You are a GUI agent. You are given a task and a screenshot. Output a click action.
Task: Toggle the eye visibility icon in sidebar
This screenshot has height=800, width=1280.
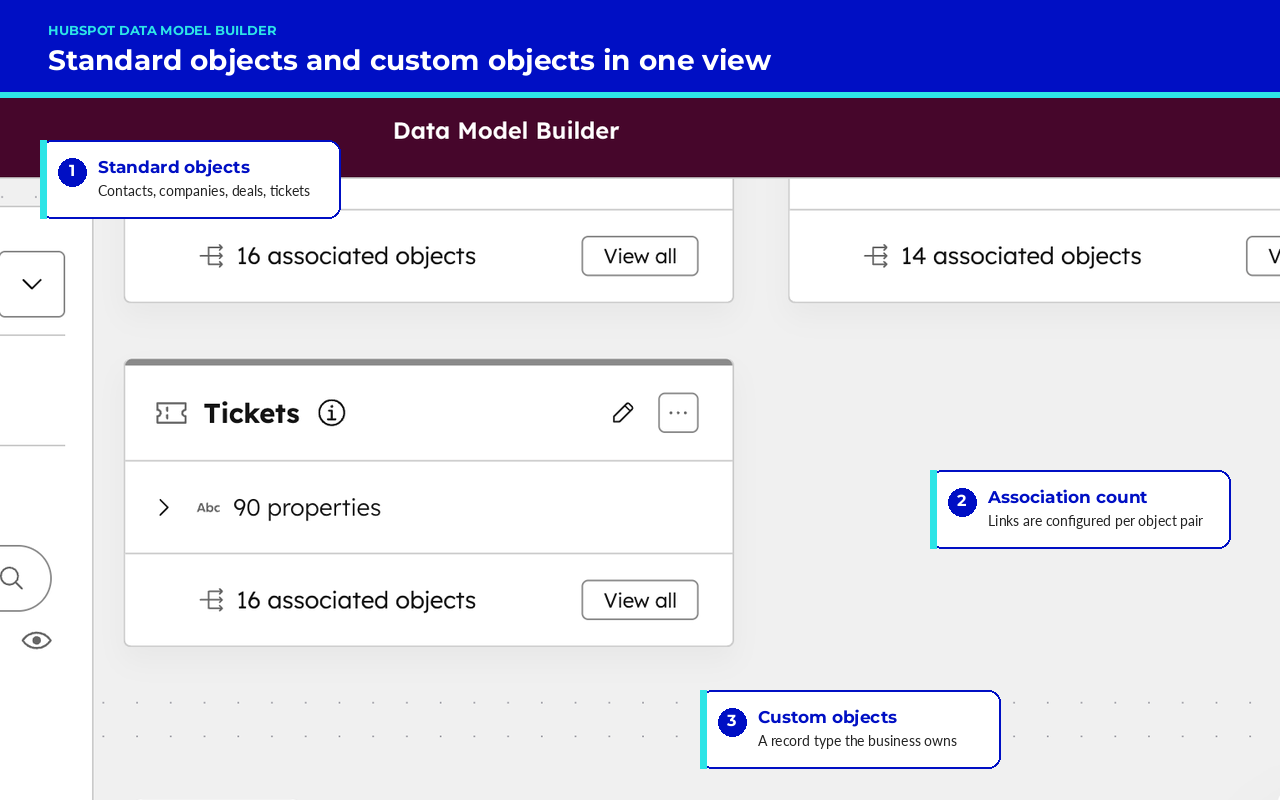37,641
